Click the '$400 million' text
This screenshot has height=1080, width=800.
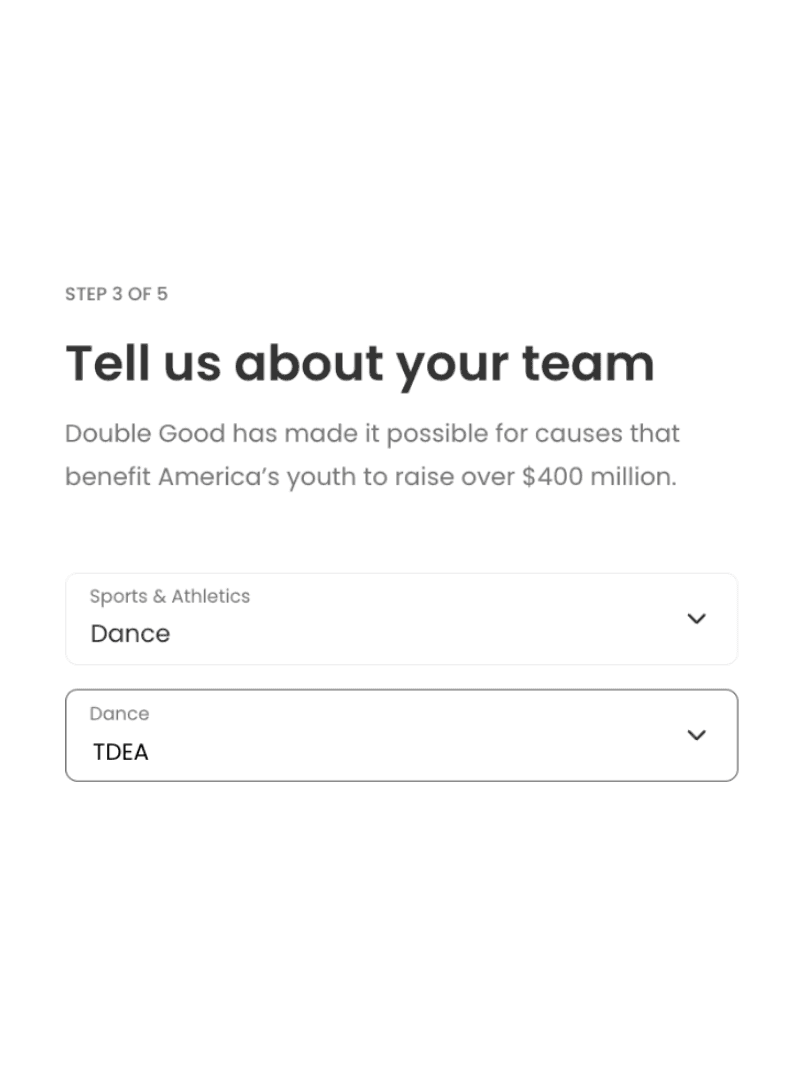point(598,477)
